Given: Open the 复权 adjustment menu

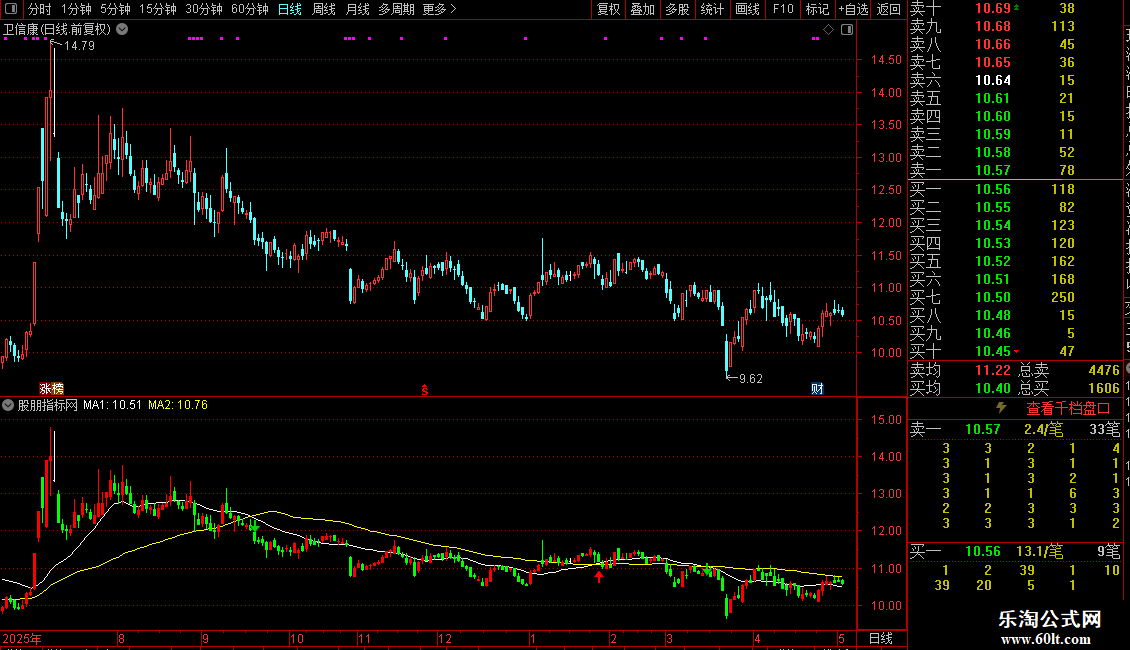Looking at the screenshot, I should (608, 9).
